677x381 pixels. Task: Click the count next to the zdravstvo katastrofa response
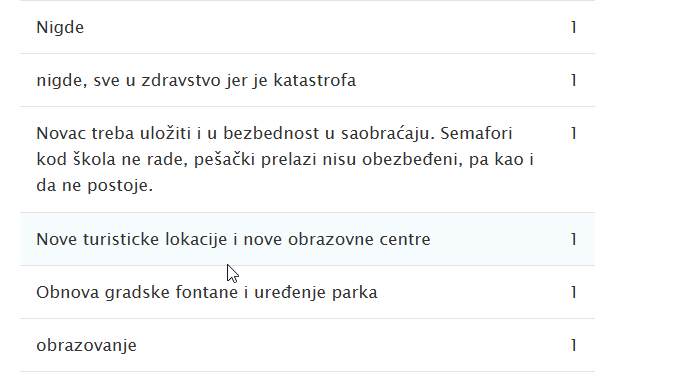point(574,80)
